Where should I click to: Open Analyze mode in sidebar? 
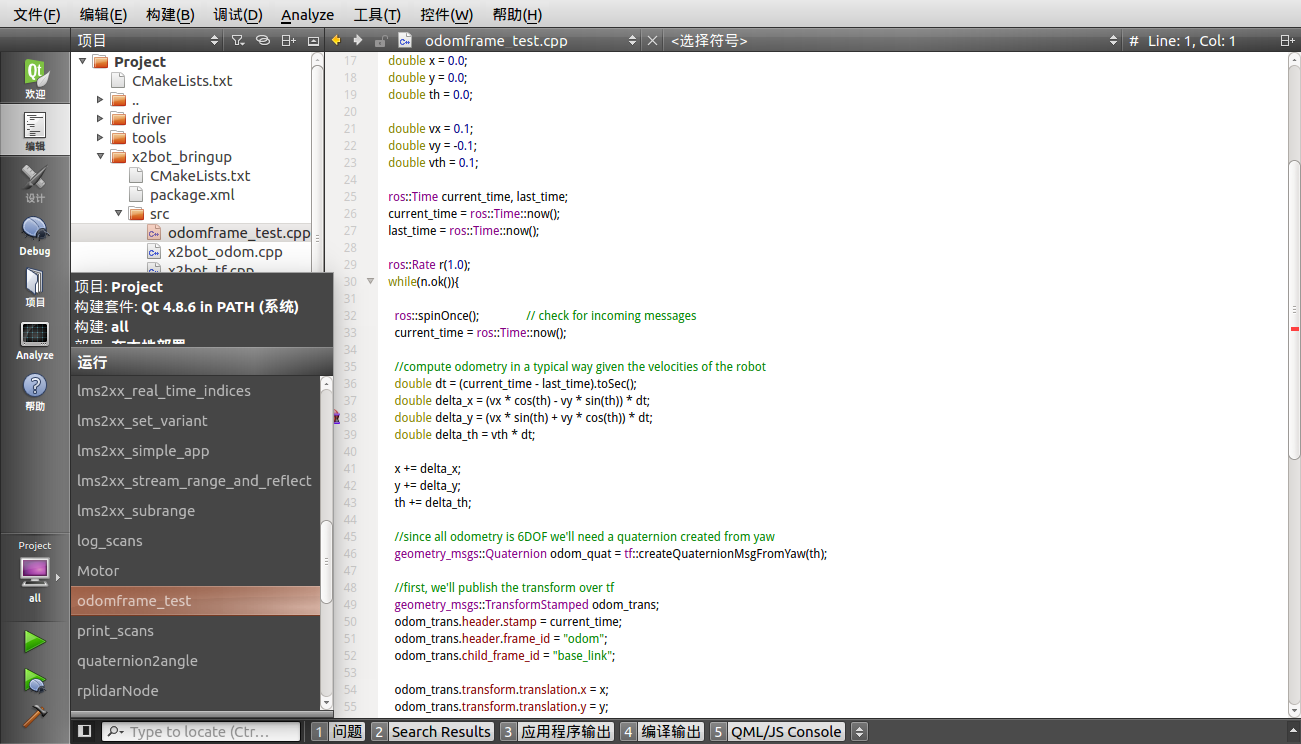pos(35,340)
